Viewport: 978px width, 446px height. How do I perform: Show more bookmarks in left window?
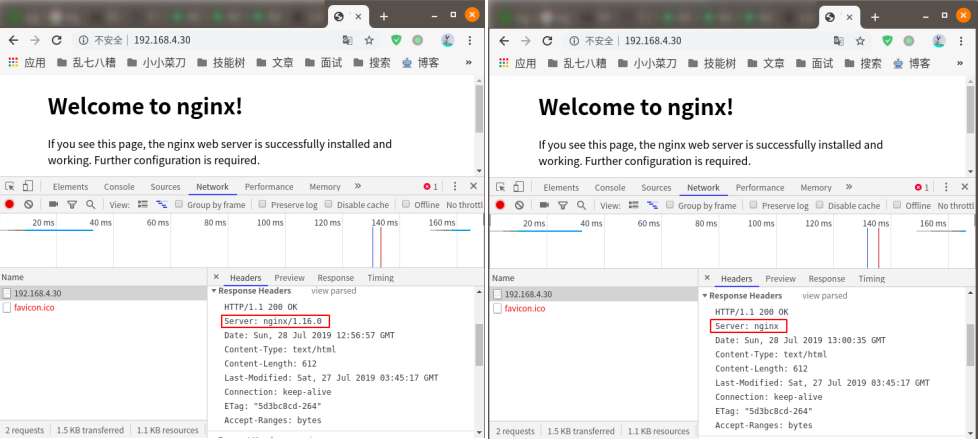[x=469, y=62]
